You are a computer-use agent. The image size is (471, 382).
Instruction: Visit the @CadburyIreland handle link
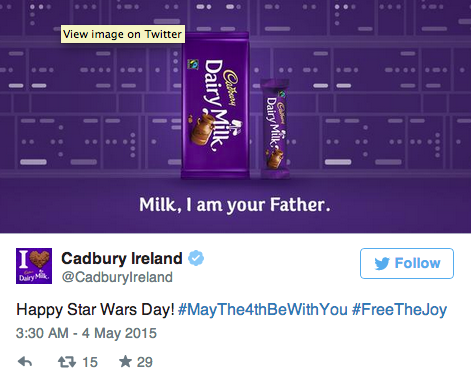pos(117,277)
